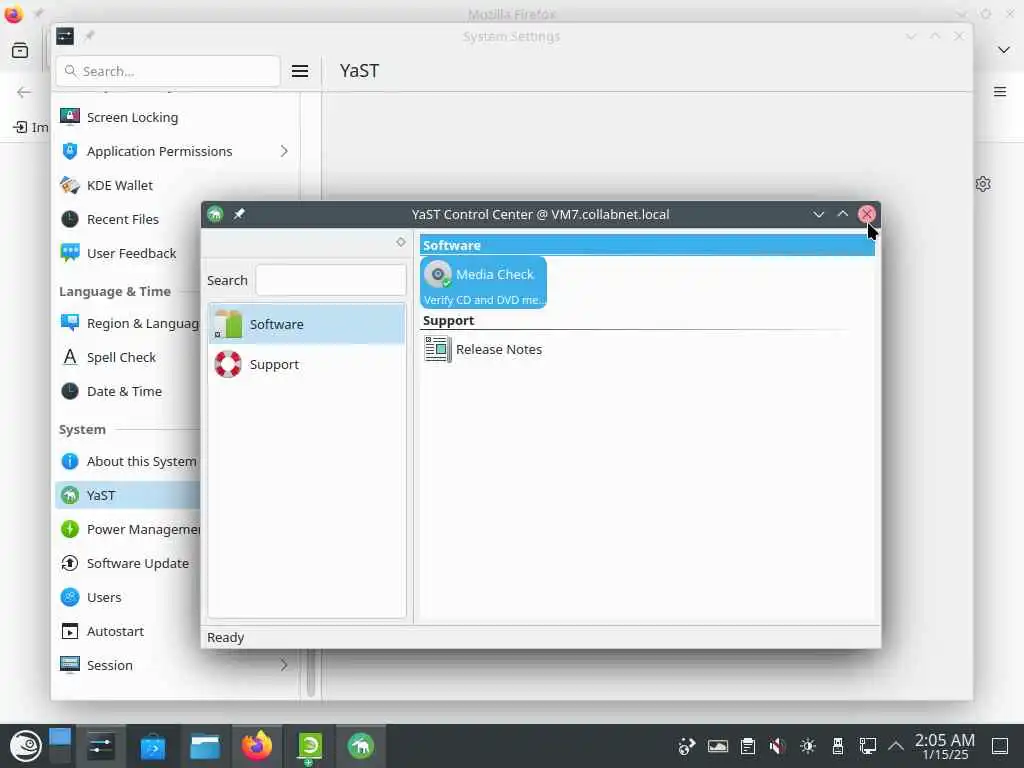
Task: Click gear icon in Firefox page
Action: pyautogui.click(x=983, y=184)
